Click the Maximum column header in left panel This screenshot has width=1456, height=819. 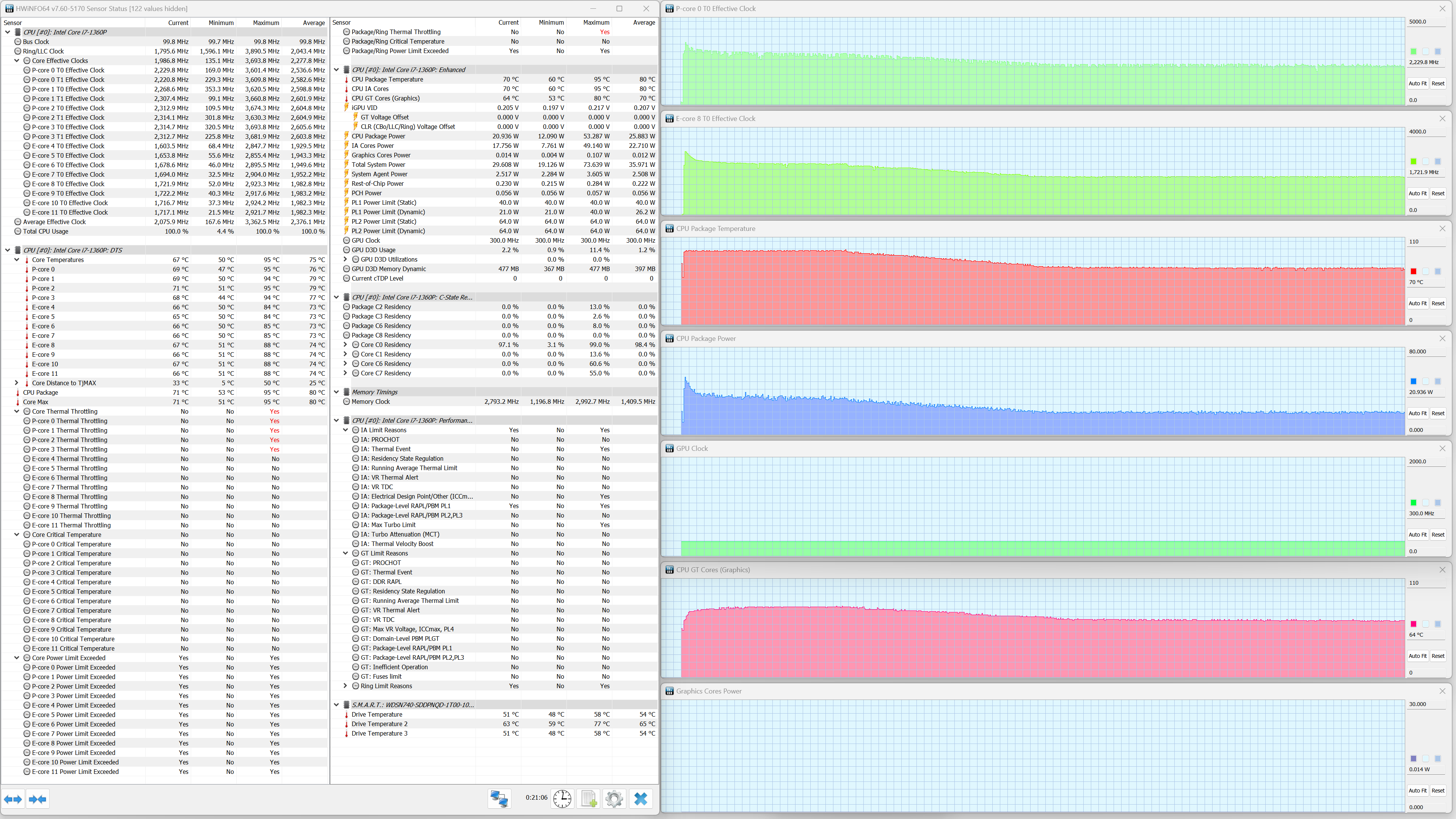266,23
